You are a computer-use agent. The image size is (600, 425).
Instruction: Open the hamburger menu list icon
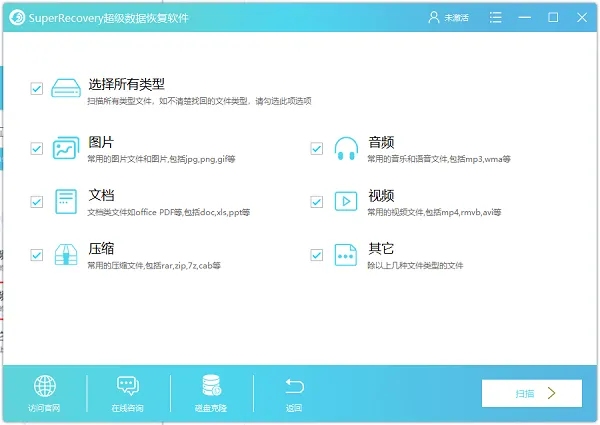496,17
